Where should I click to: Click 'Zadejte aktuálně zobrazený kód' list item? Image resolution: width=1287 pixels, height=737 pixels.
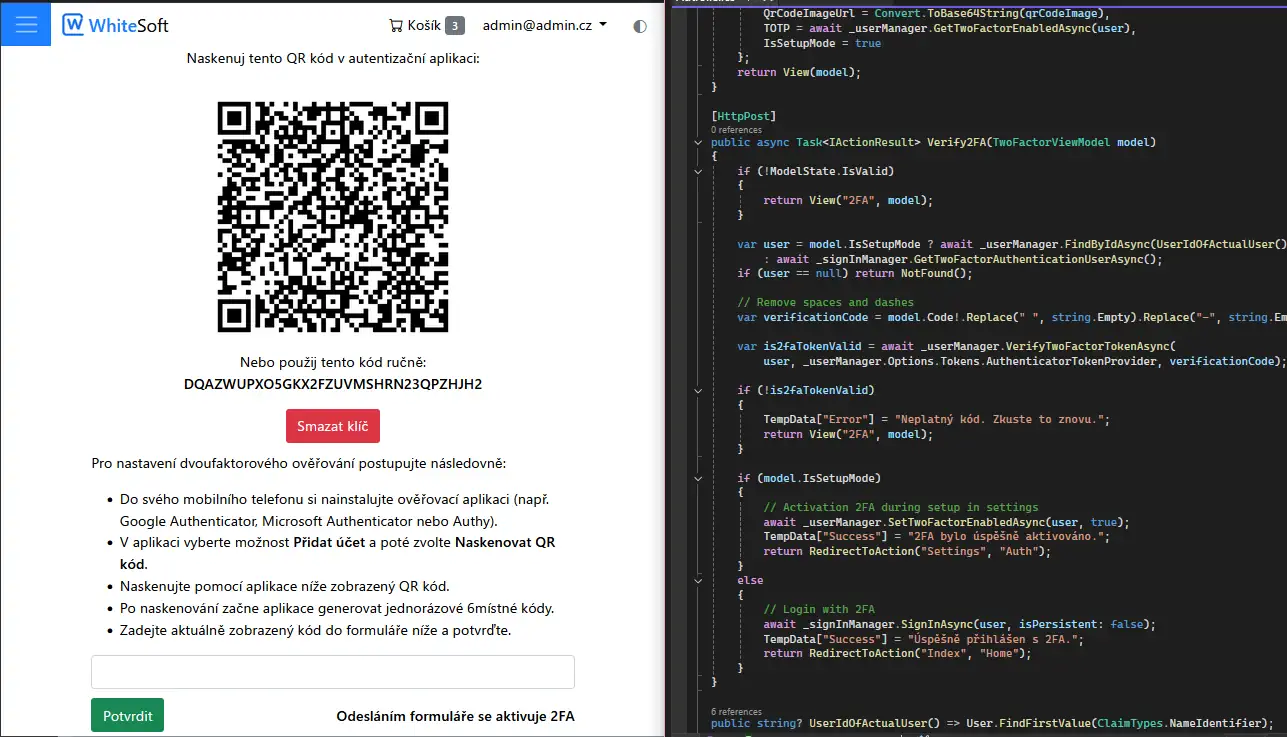tap(316, 630)
